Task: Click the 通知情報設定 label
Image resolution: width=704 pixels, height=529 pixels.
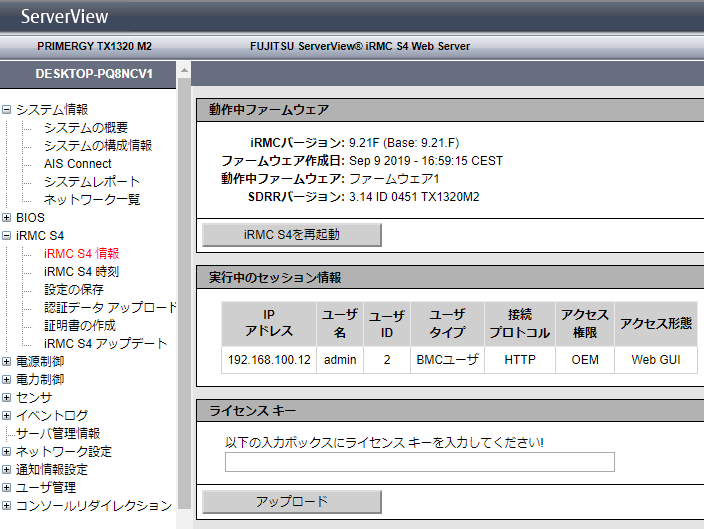Action: [52, 470]
